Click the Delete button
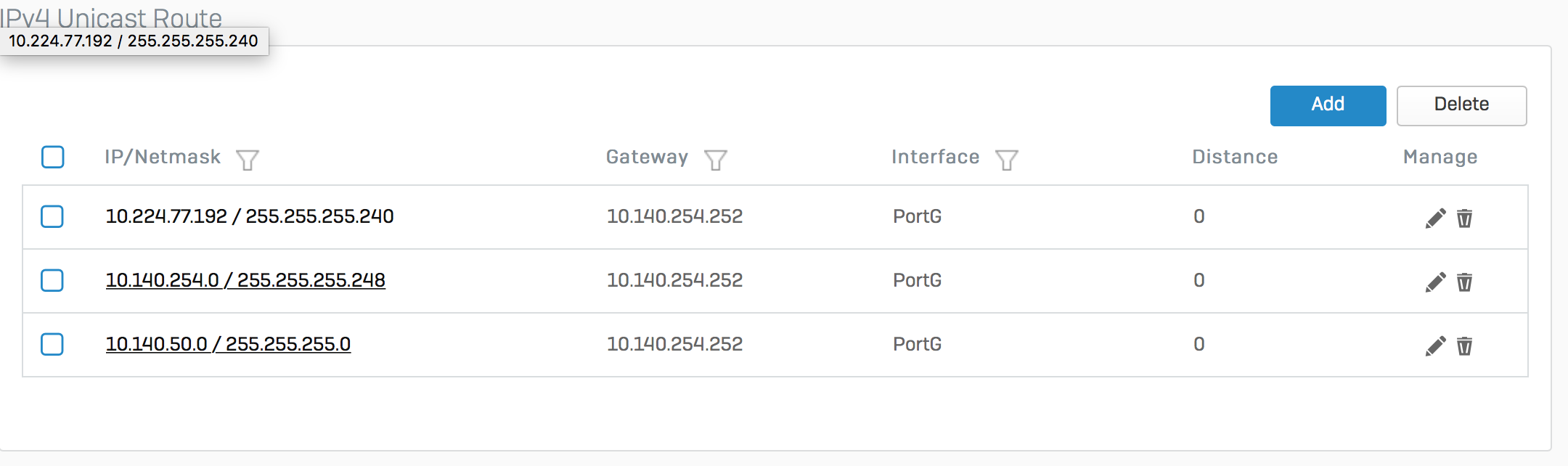Viewport: 1568px width, 466px height. click(1461, 105)
